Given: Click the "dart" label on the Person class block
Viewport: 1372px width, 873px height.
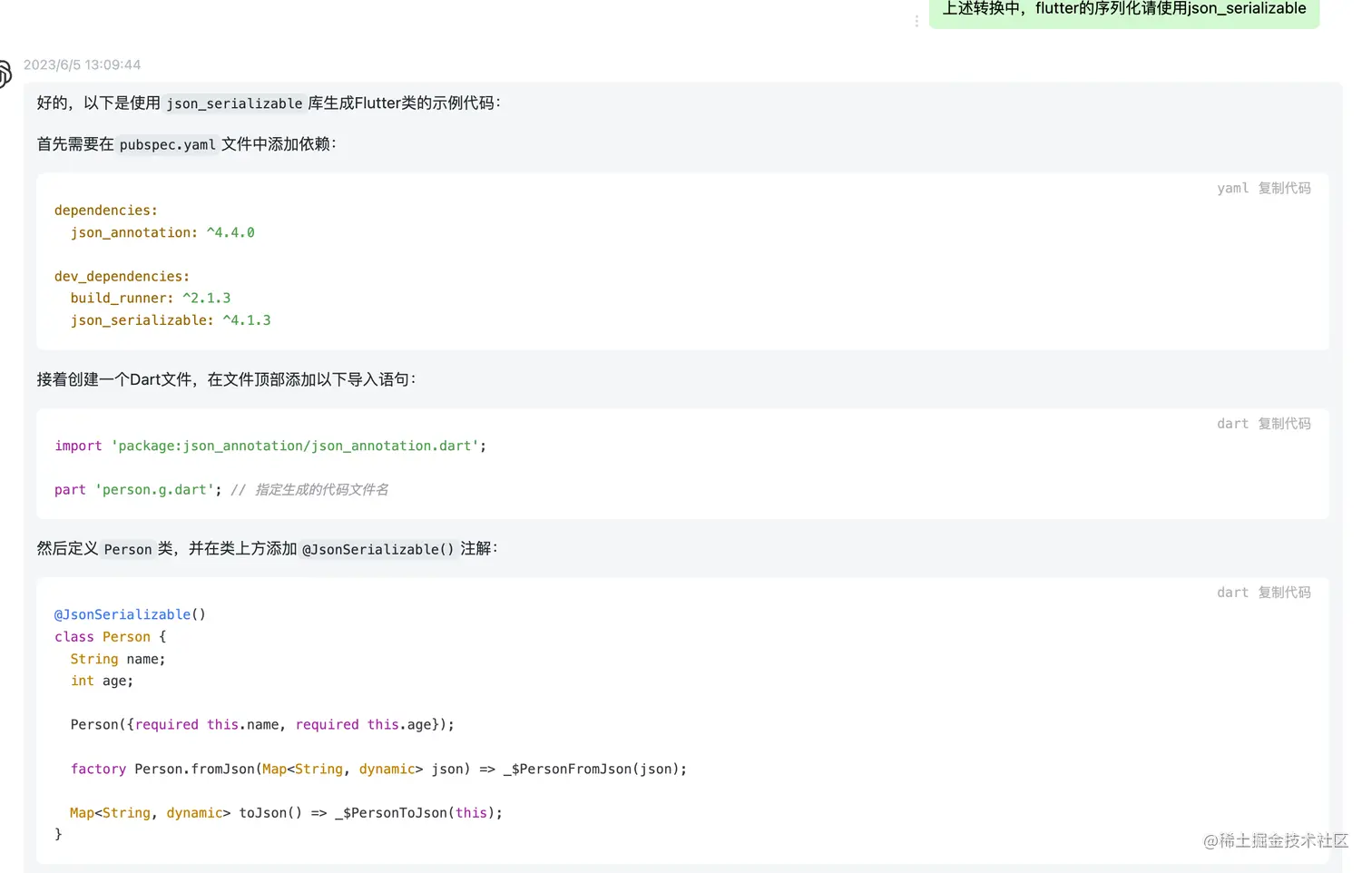Looking at the screenshot, I should tap(1232, 592).
